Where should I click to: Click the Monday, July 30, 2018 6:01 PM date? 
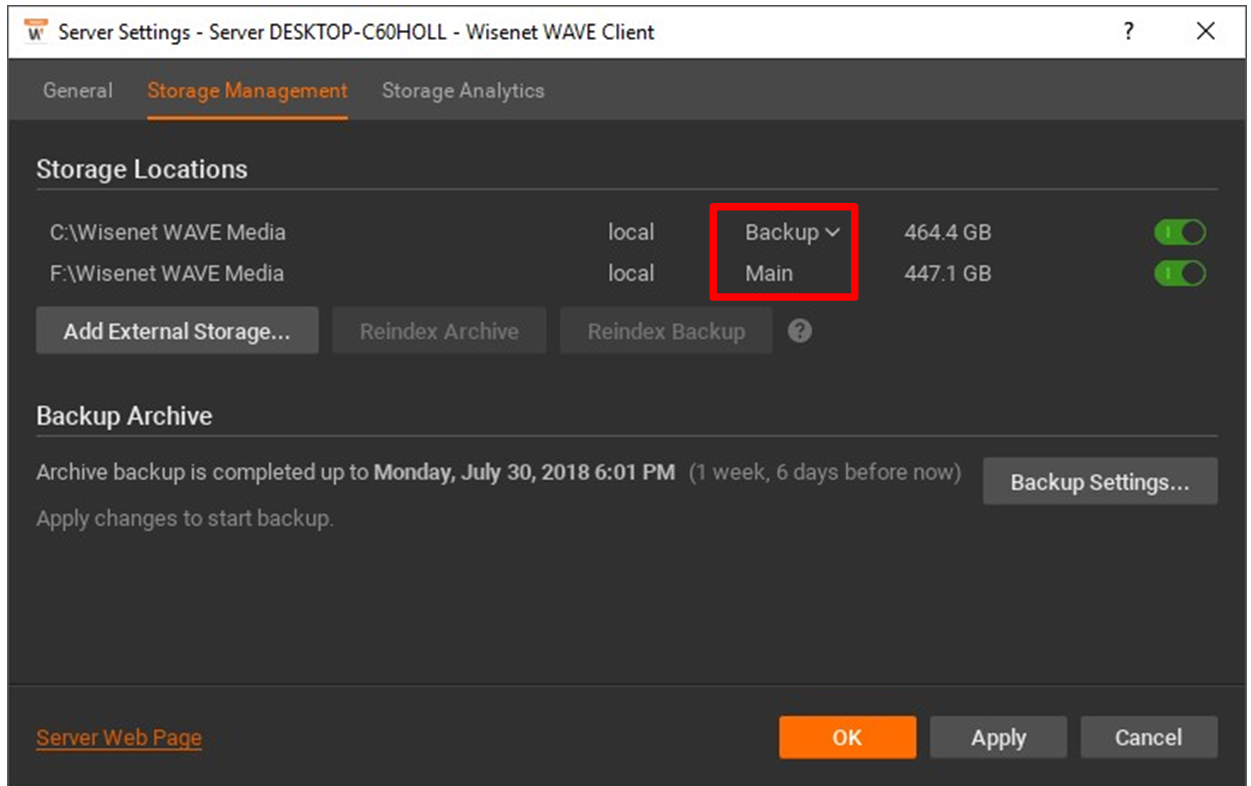(x=524, y=472)
